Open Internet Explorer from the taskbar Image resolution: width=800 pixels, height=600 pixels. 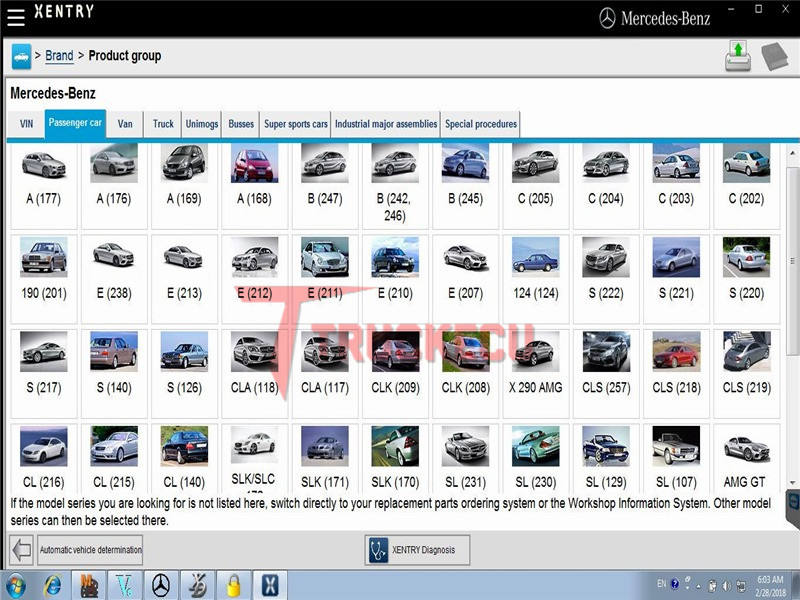pos(51,584)
